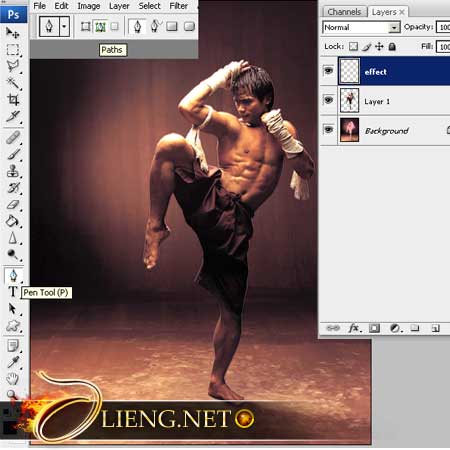Select the Zoom tool
The width and height of the screenshot is (450, 450).
[x=12, y=394]
